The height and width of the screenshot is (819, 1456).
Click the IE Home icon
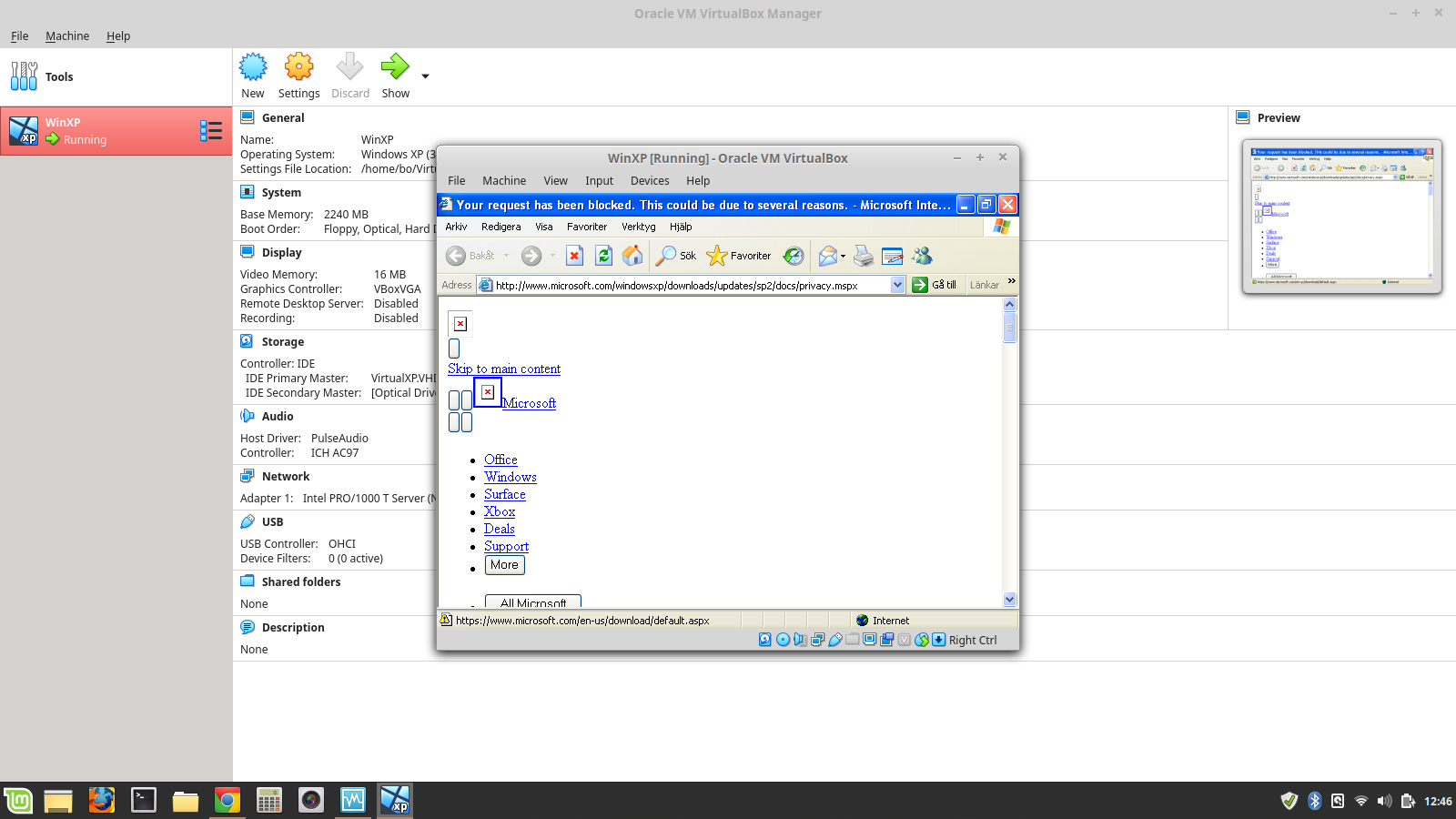pos(632,256)
